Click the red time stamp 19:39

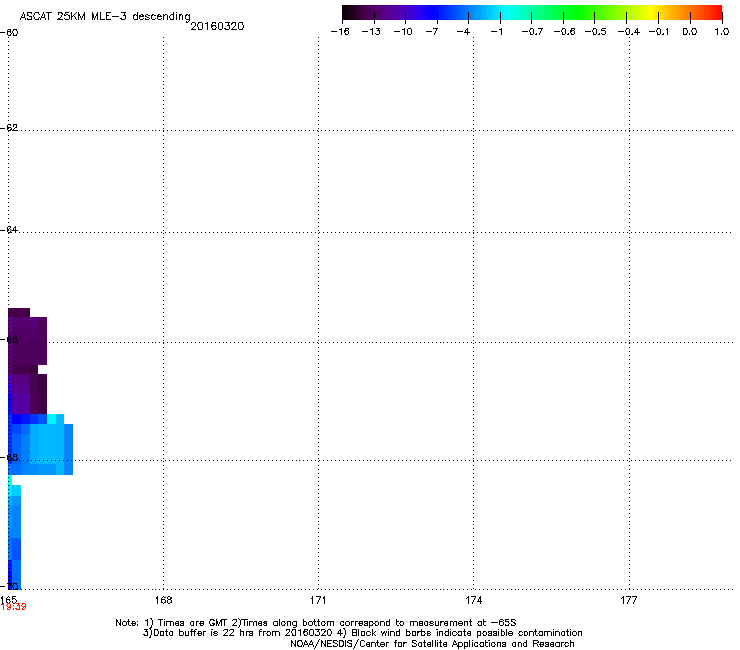13,607
